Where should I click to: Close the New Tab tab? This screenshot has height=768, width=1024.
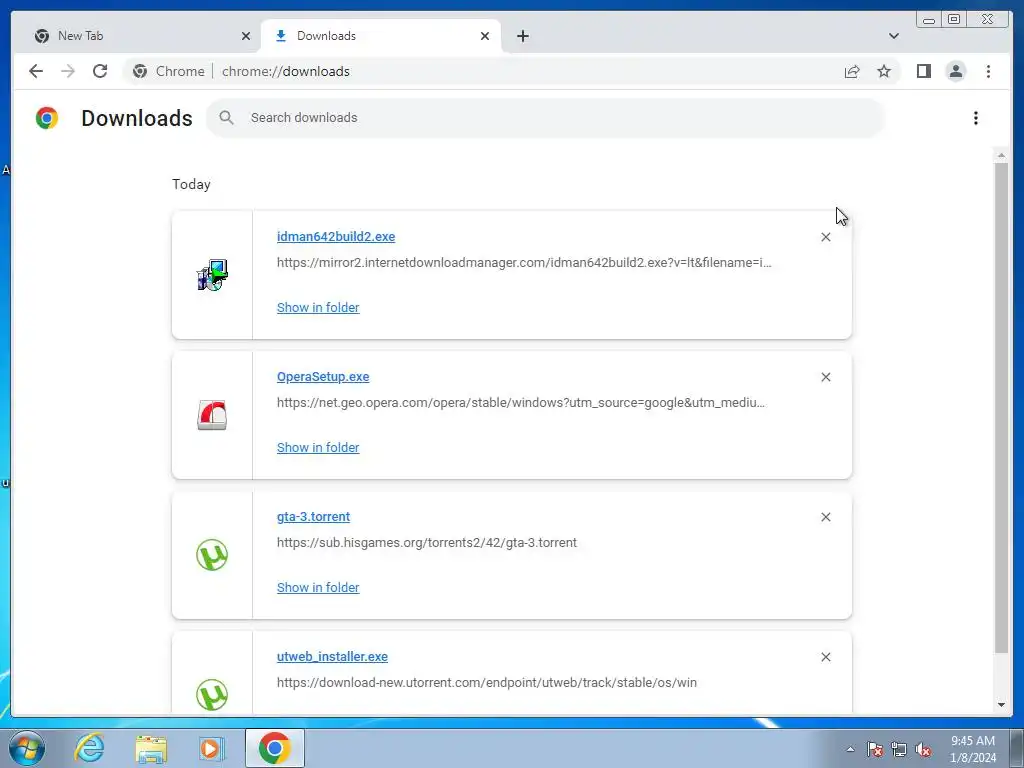coord(246,36)
